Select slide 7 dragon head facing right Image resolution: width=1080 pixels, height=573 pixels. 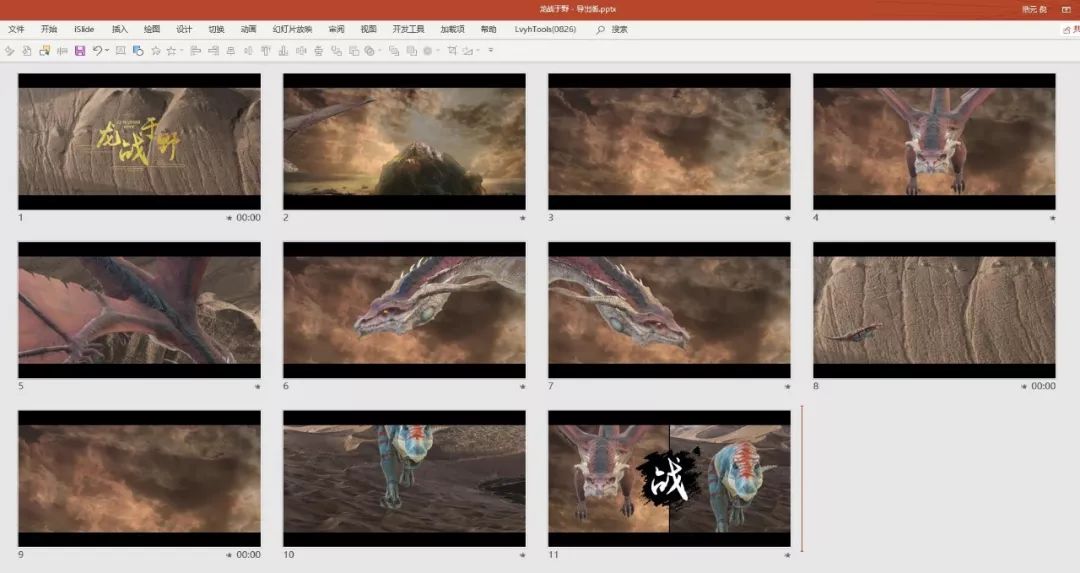click(x=669, y=310)
